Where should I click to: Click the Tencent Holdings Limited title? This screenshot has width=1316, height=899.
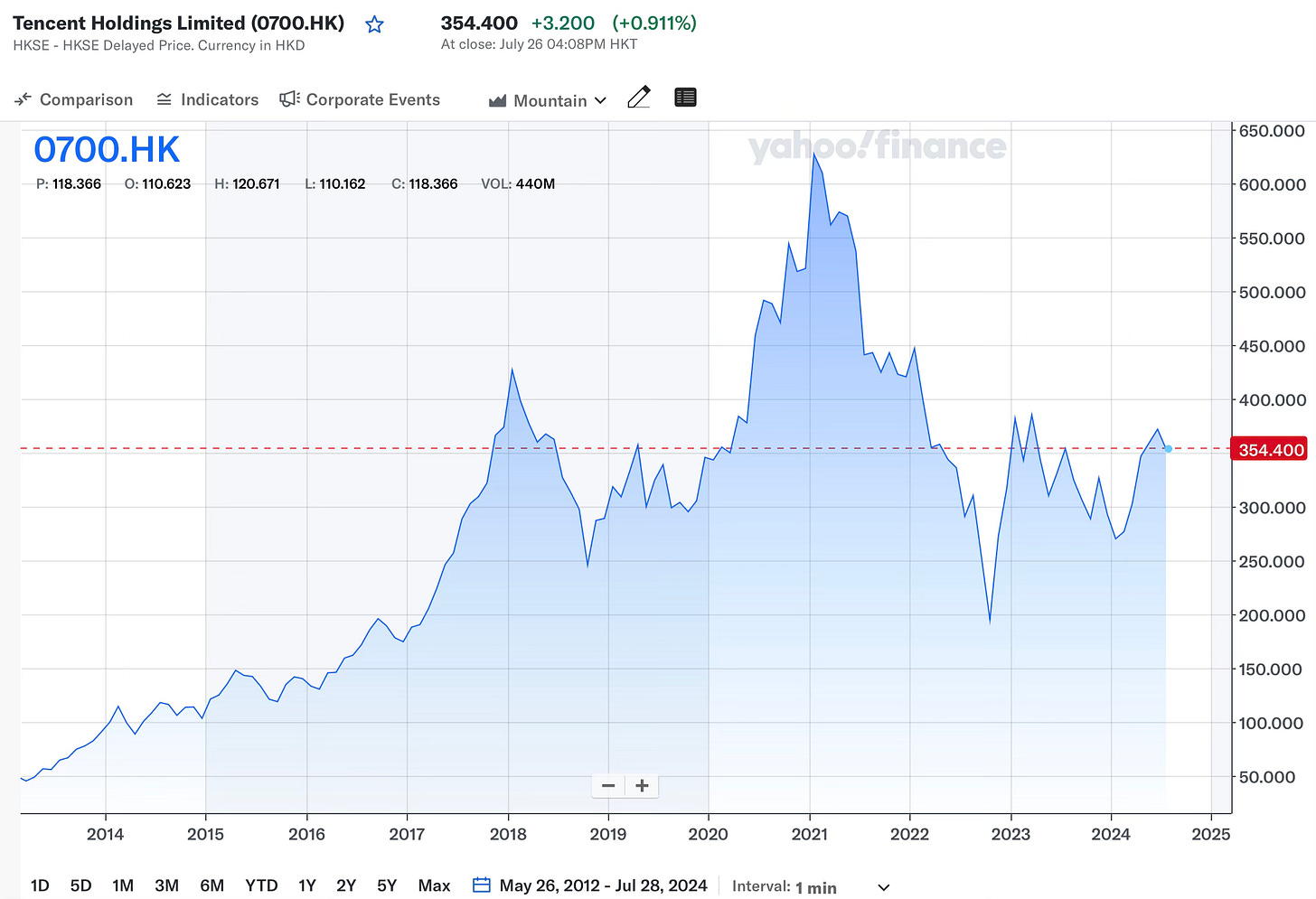click(x=179, y=23)
